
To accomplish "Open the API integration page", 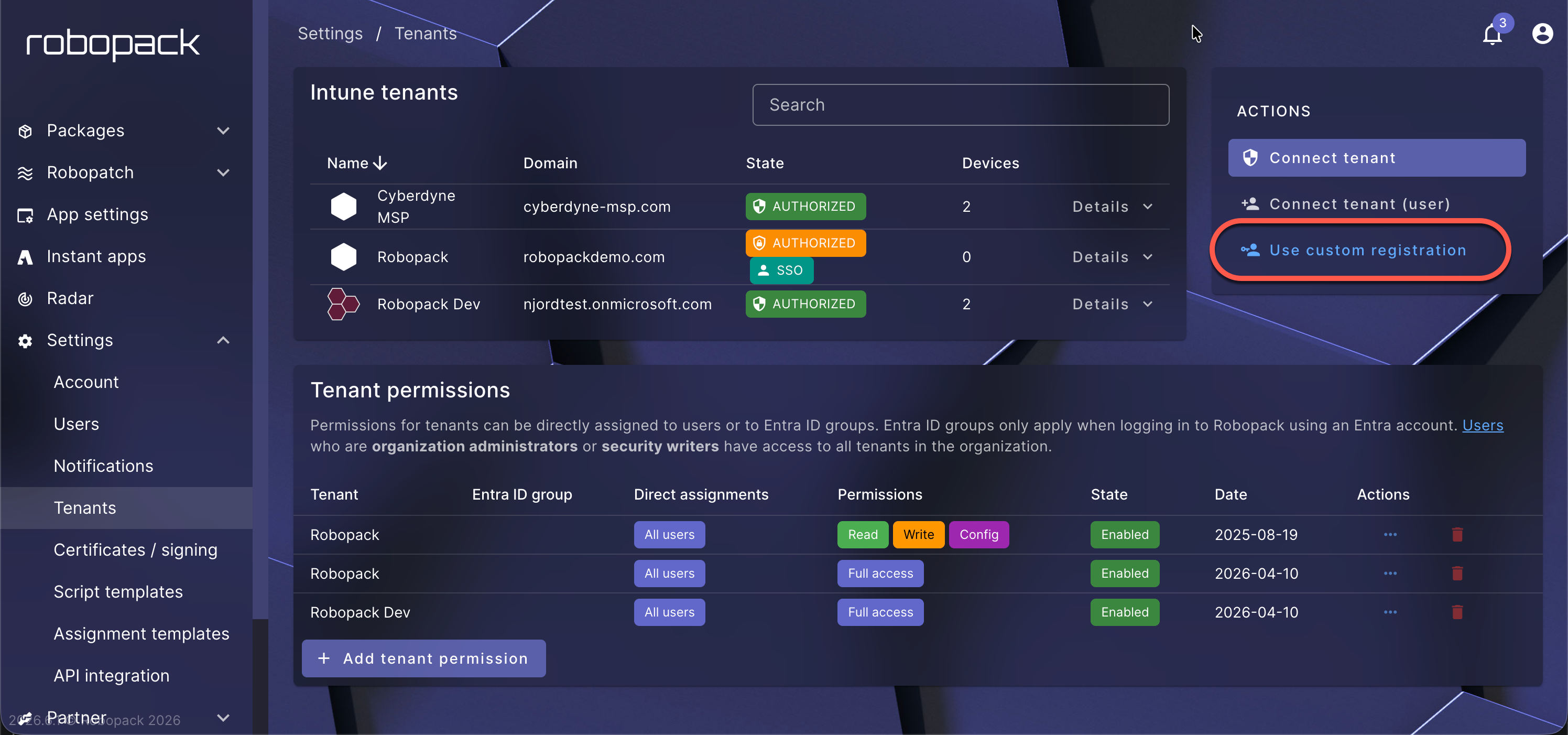I will tap(112, 676).
